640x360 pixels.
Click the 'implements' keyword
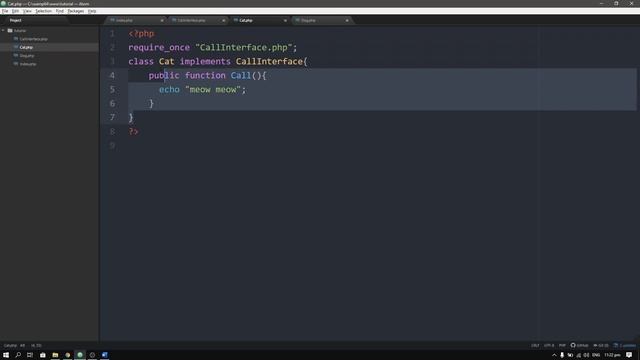click(x=205, y=62)
